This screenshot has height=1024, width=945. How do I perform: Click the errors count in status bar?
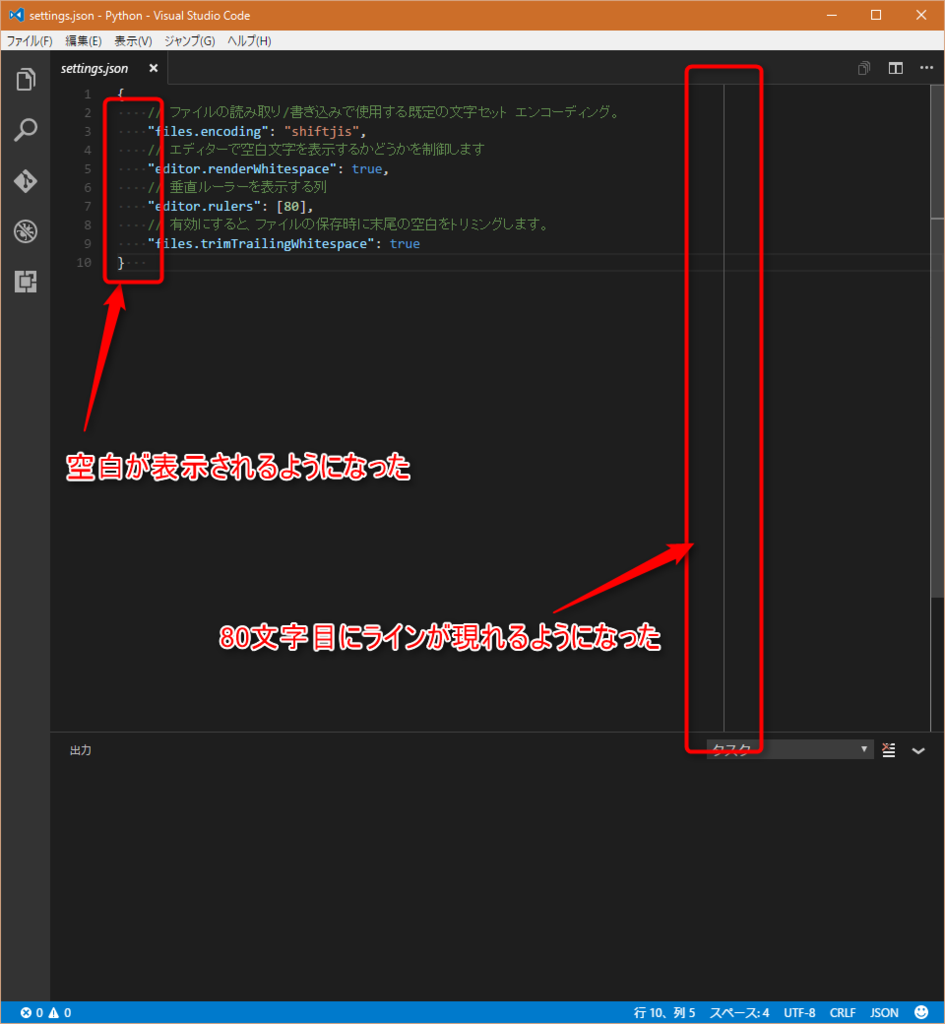click(31, 1013)
